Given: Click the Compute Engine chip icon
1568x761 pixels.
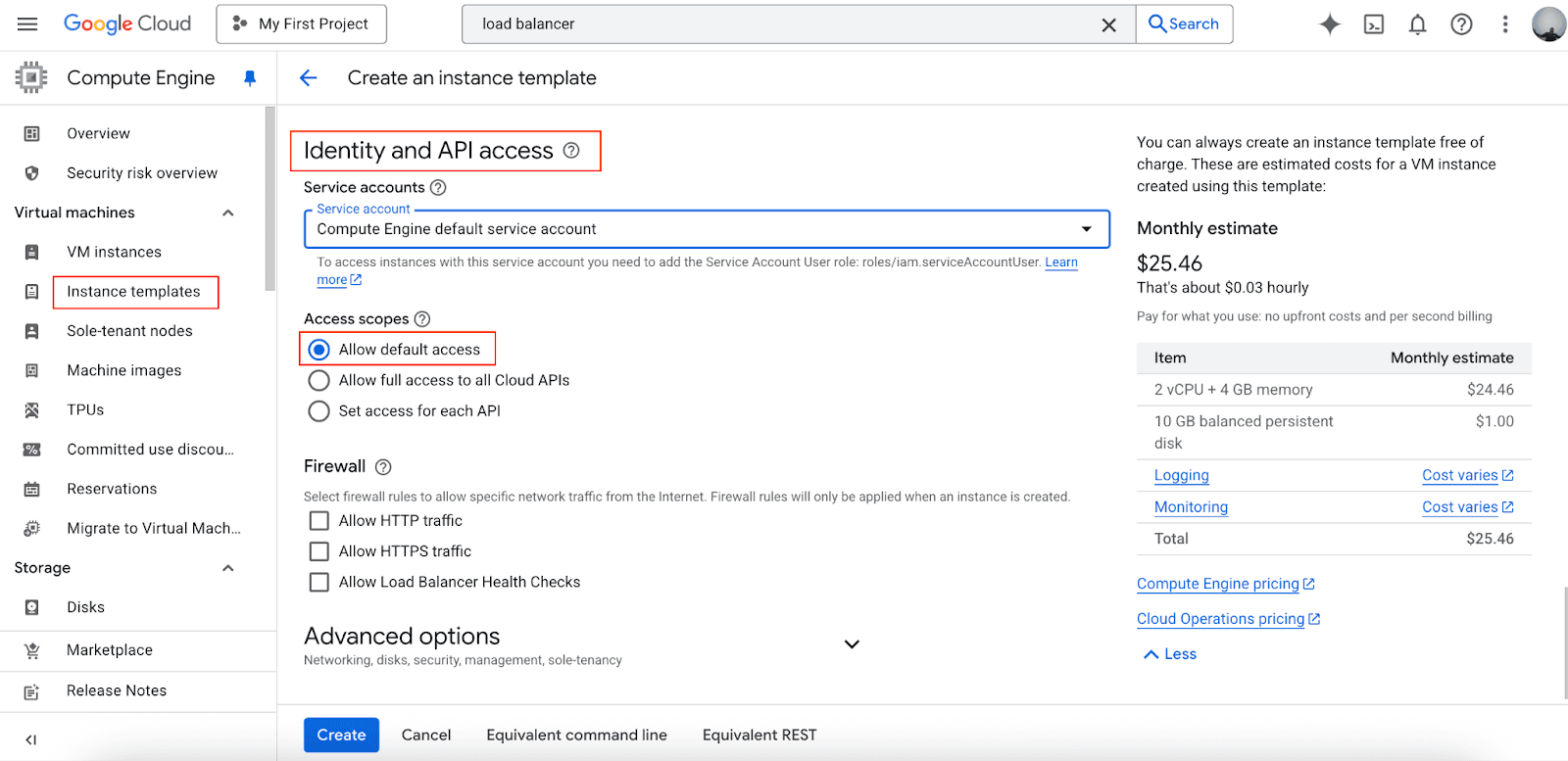Looking at the screenshot, I should point(31,77).
